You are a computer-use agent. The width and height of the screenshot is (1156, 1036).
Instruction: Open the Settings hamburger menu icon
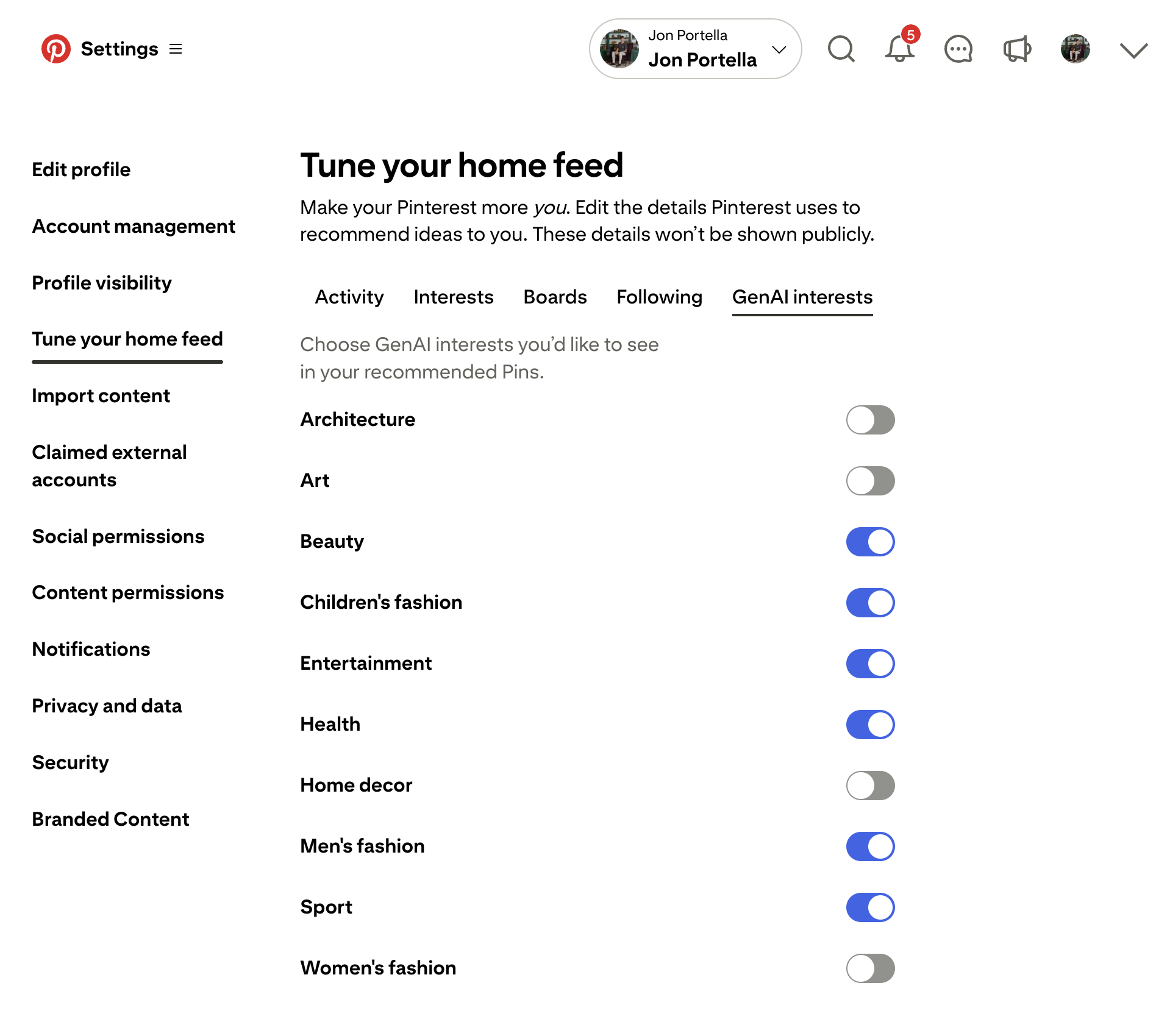click(x=176, y=49)
